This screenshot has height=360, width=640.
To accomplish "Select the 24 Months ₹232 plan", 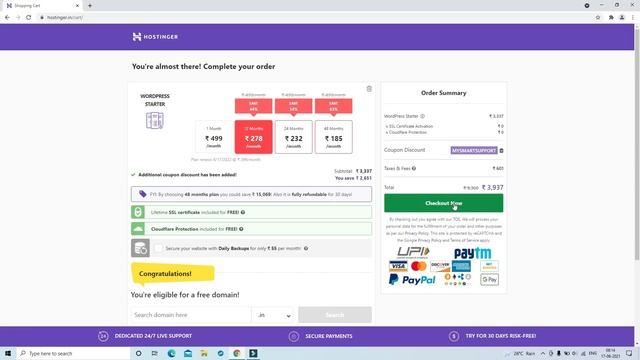I will click(293, 137).
